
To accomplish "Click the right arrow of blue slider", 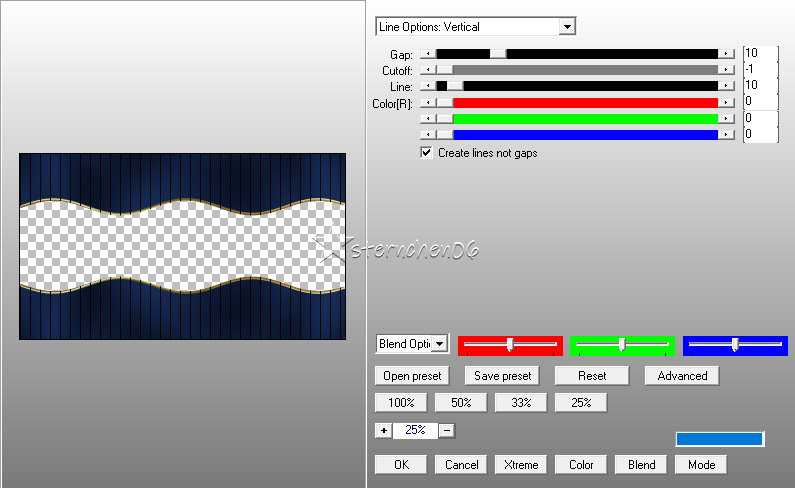I will coord(727,134).
